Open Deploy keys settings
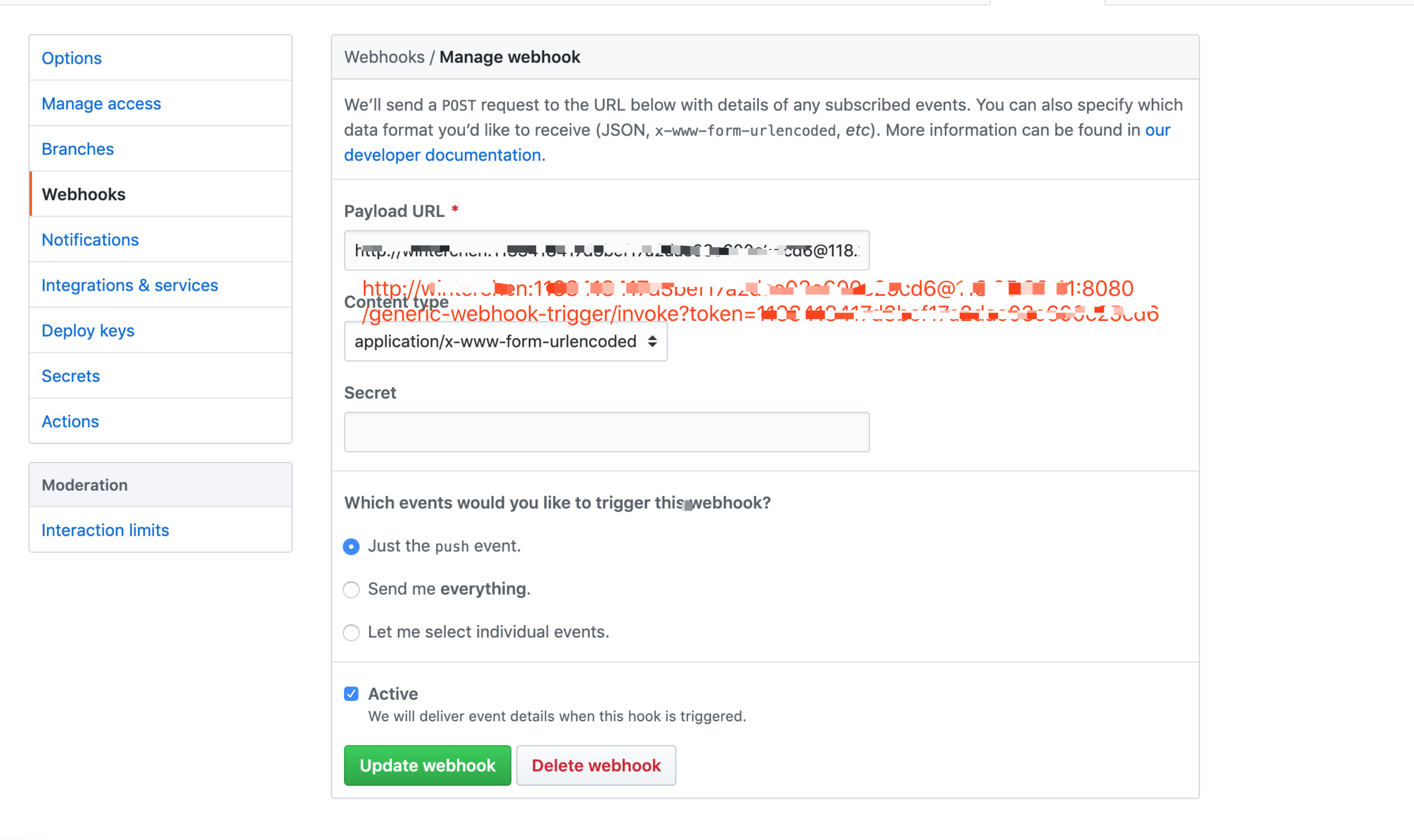1414x840 pixels. (88, 330)
